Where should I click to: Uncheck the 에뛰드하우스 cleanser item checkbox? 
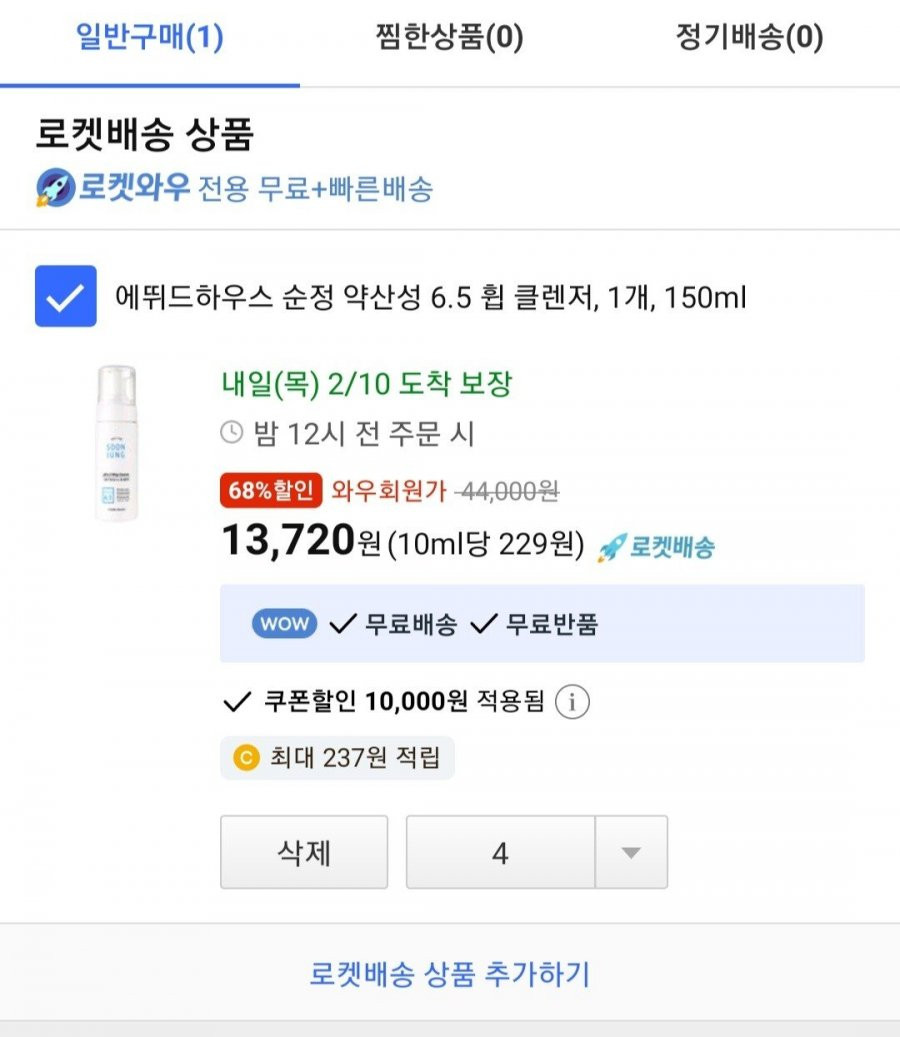[65, 296]
